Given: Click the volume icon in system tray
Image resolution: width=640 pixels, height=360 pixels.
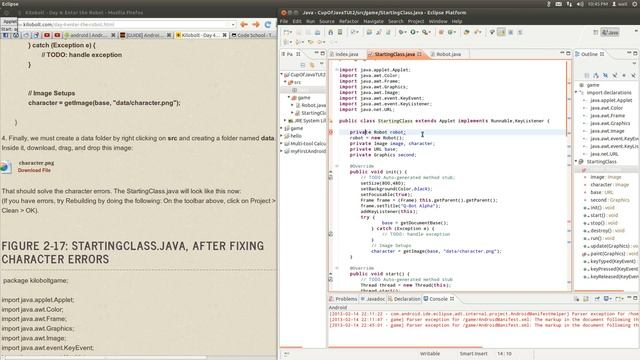Looking at the screenshot, I should tap(580, 4).
